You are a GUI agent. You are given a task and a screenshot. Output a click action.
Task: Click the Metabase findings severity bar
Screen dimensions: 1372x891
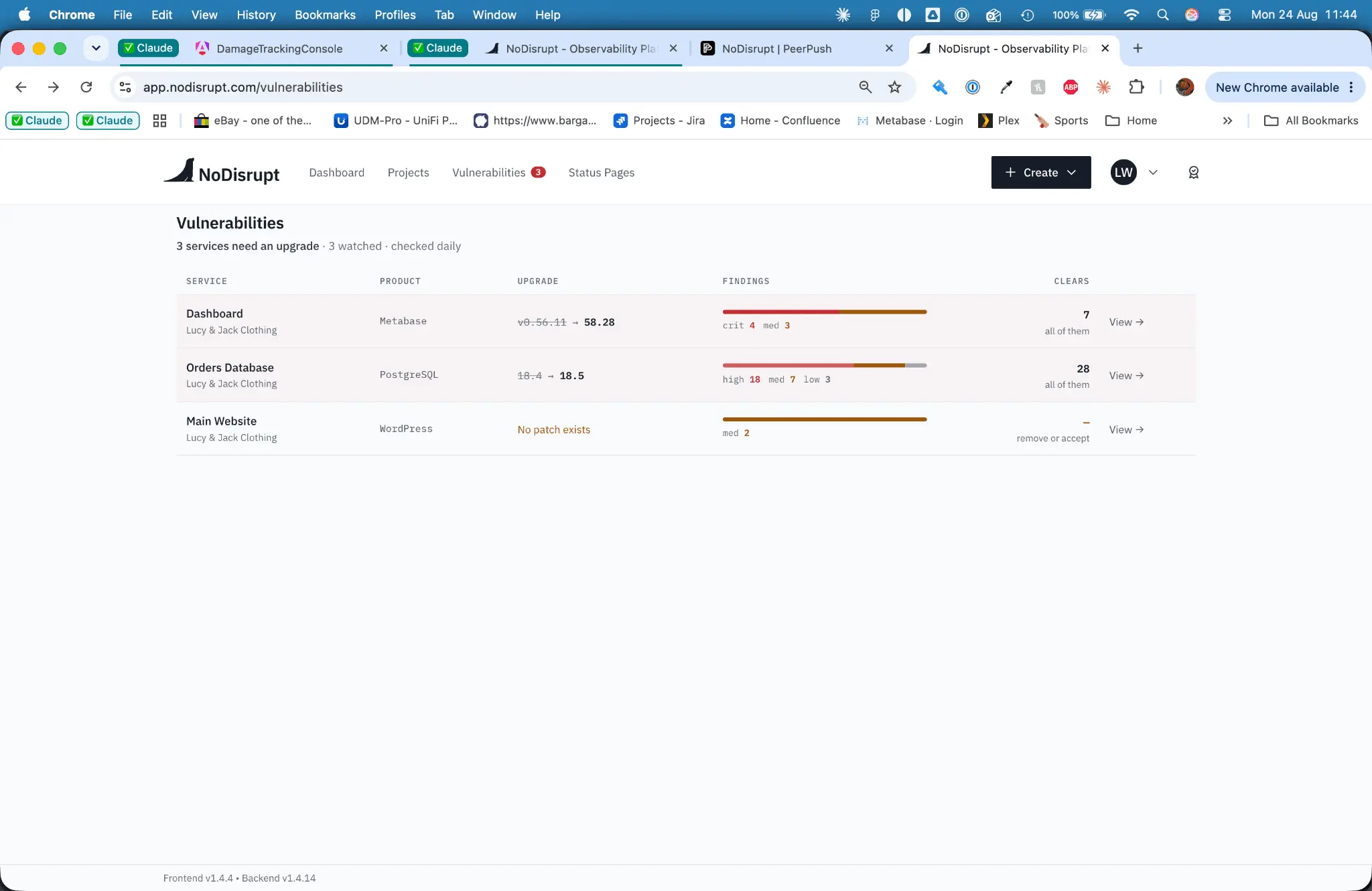825,312
